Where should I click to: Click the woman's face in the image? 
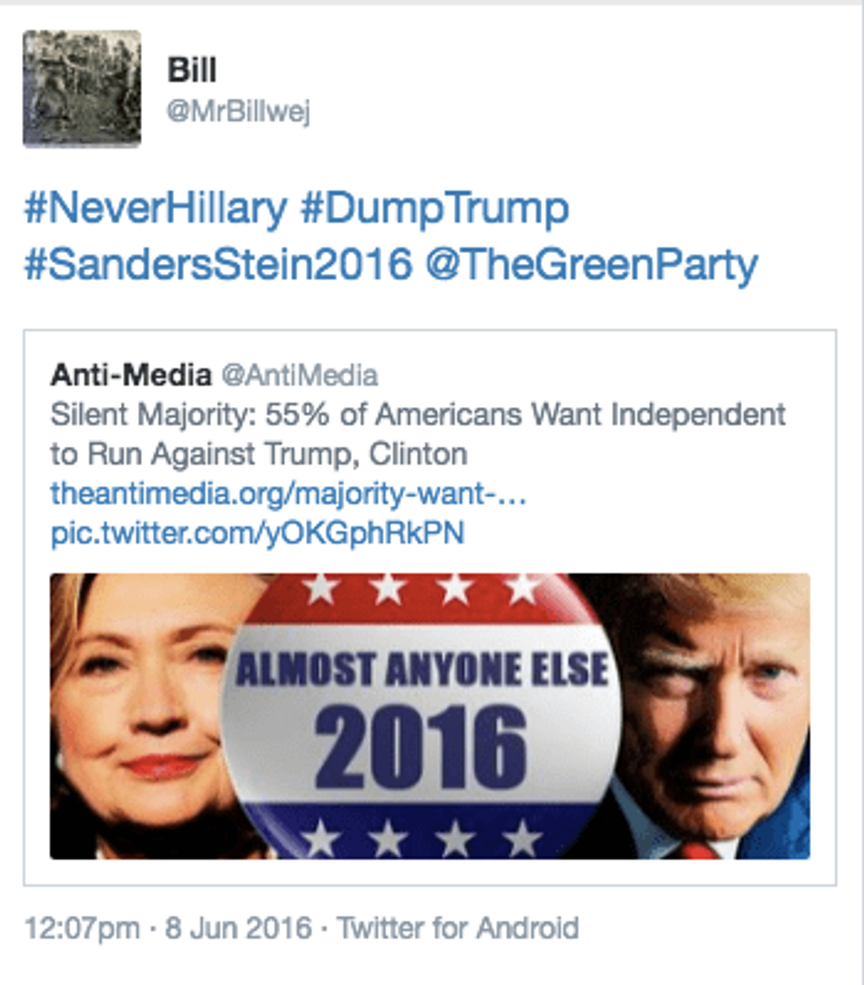[x=141, y=704]
